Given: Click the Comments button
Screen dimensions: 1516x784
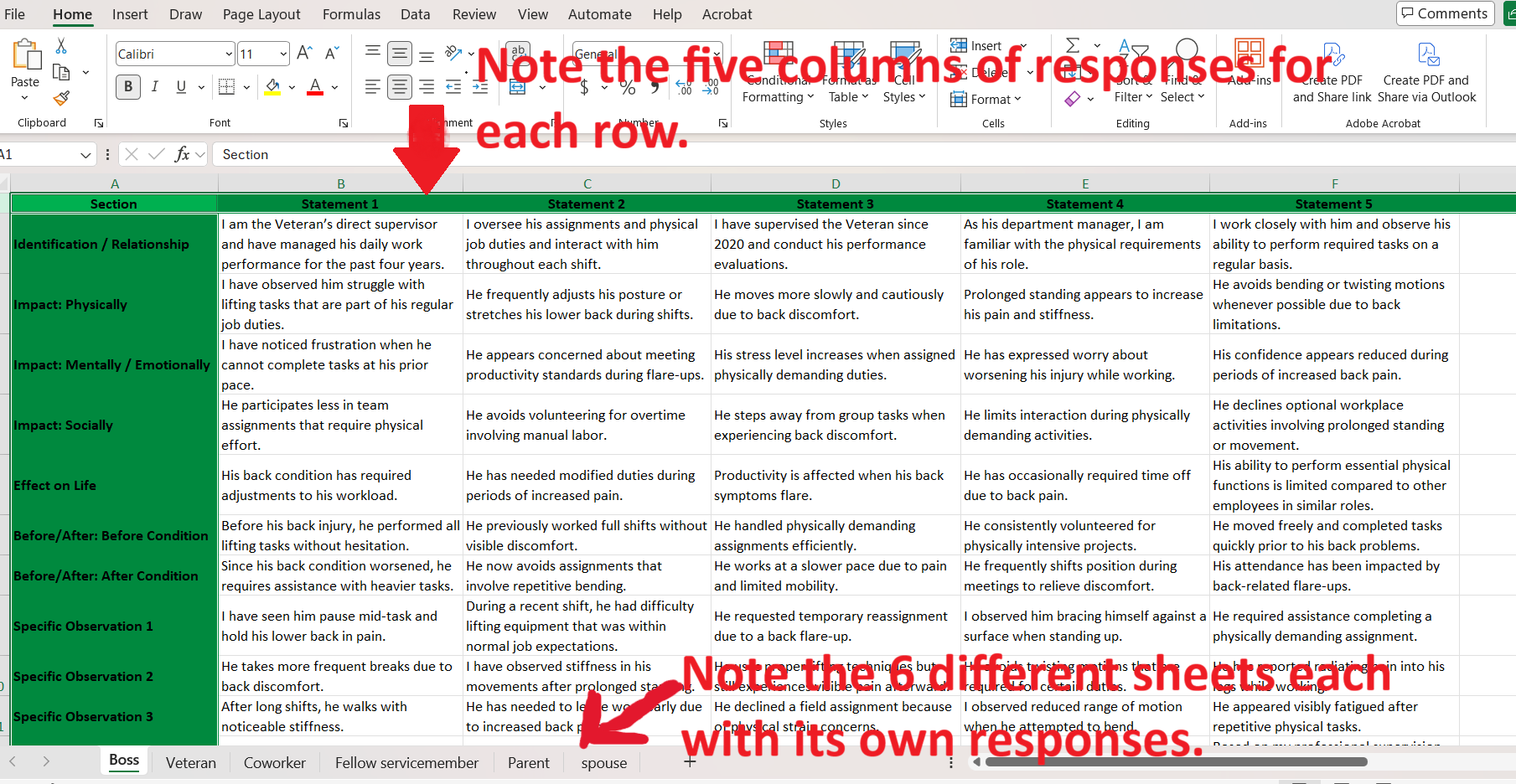Looking at the screenshot, I should [1445, 13].
